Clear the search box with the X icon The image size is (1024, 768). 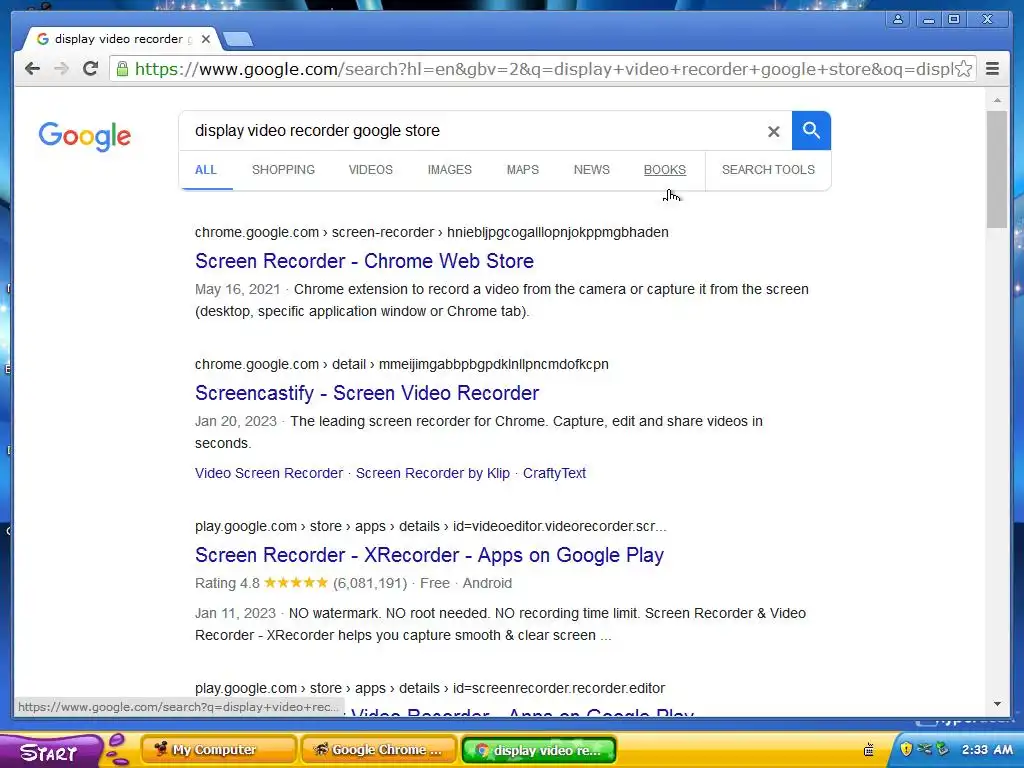(x=774, y=131)
